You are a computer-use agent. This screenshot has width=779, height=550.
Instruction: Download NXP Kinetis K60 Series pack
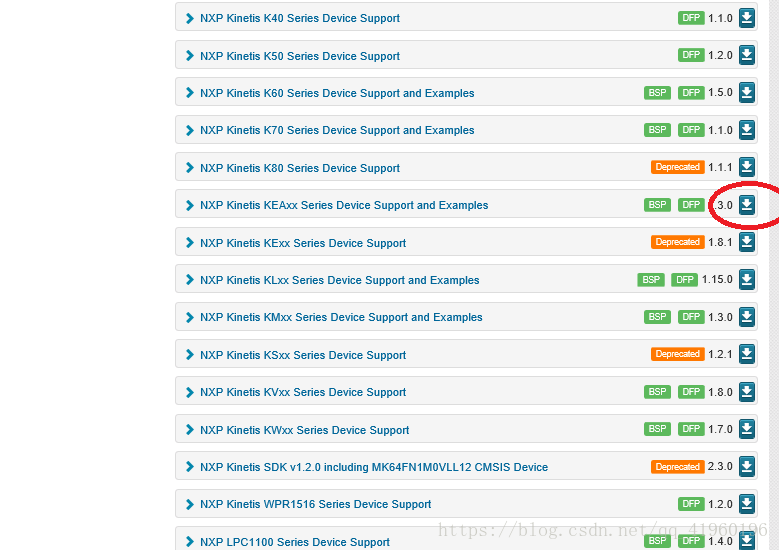[747, 92]
